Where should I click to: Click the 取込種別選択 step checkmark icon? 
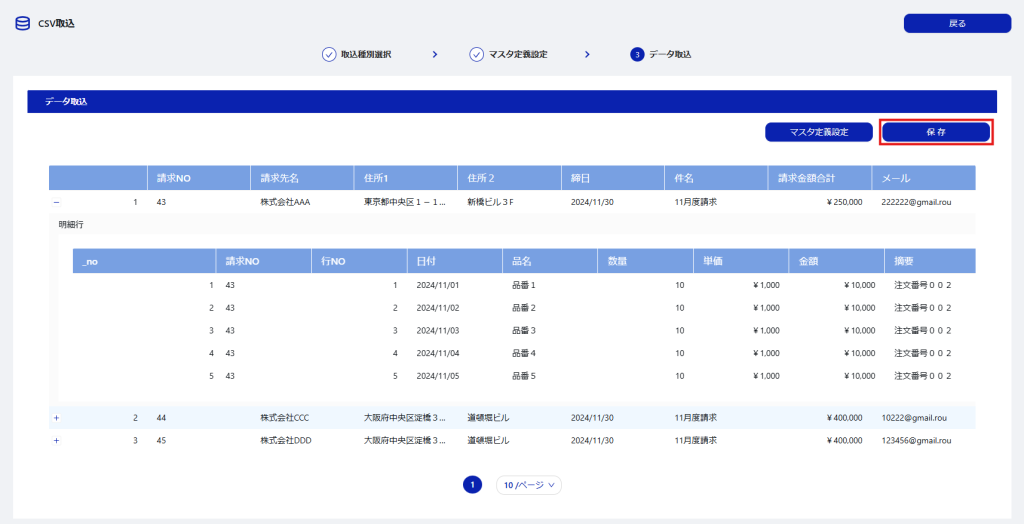pyautogui.click(x=329, y=54)
